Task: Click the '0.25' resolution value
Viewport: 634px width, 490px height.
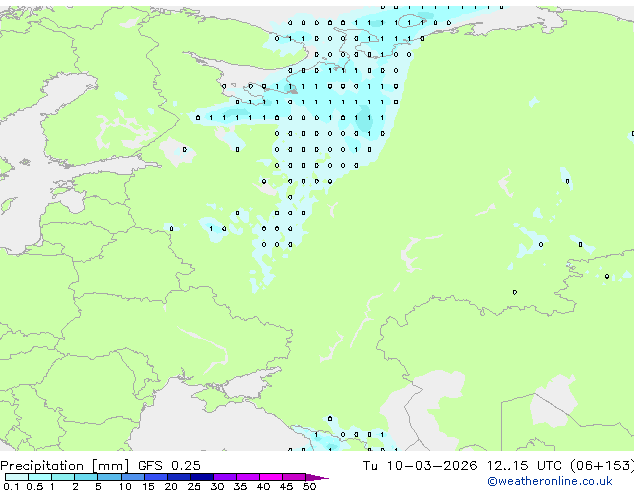Action: (186, 465)
